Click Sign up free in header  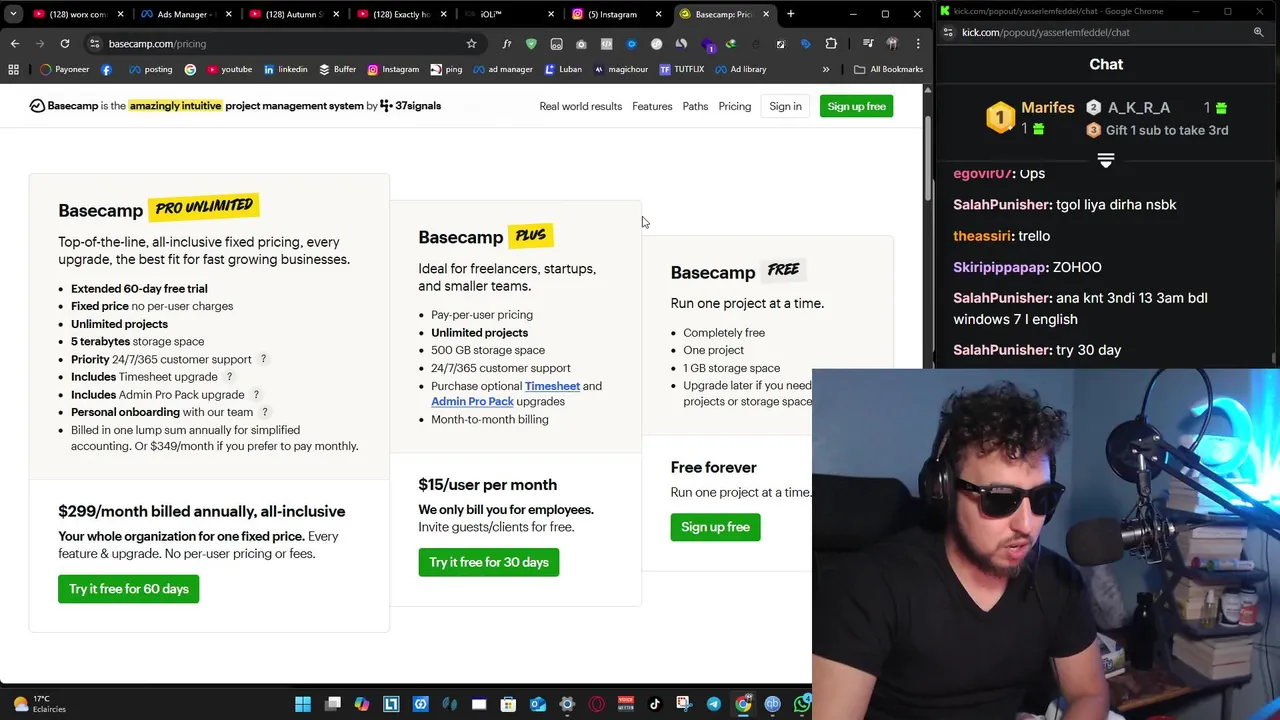tap(856, 106)
